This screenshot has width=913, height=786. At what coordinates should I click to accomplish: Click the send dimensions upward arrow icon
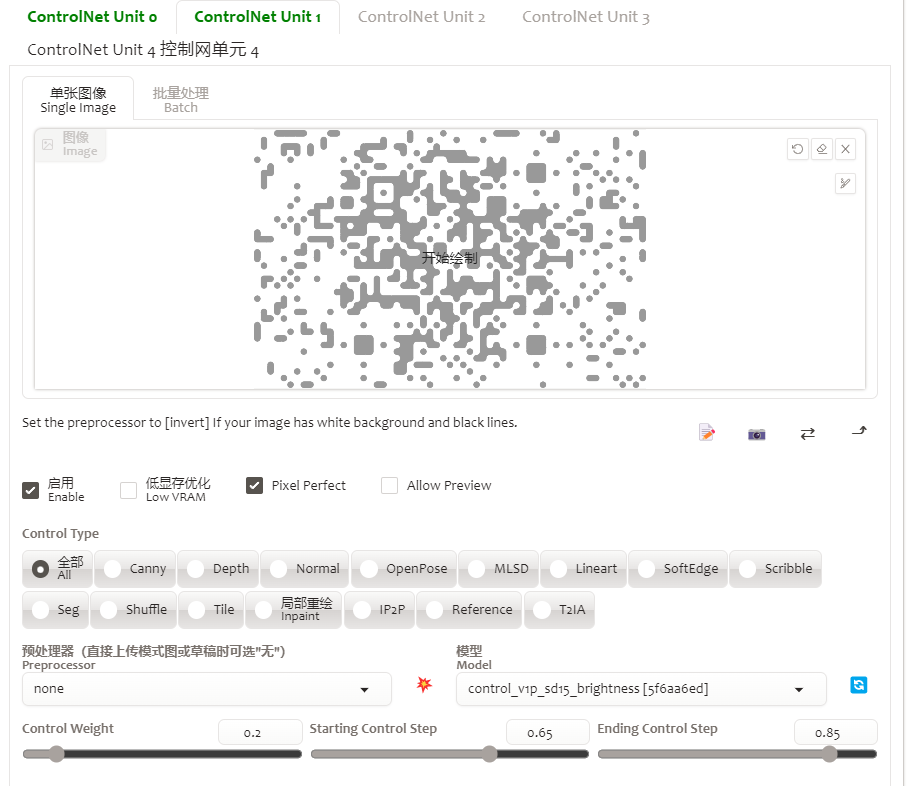859,431
